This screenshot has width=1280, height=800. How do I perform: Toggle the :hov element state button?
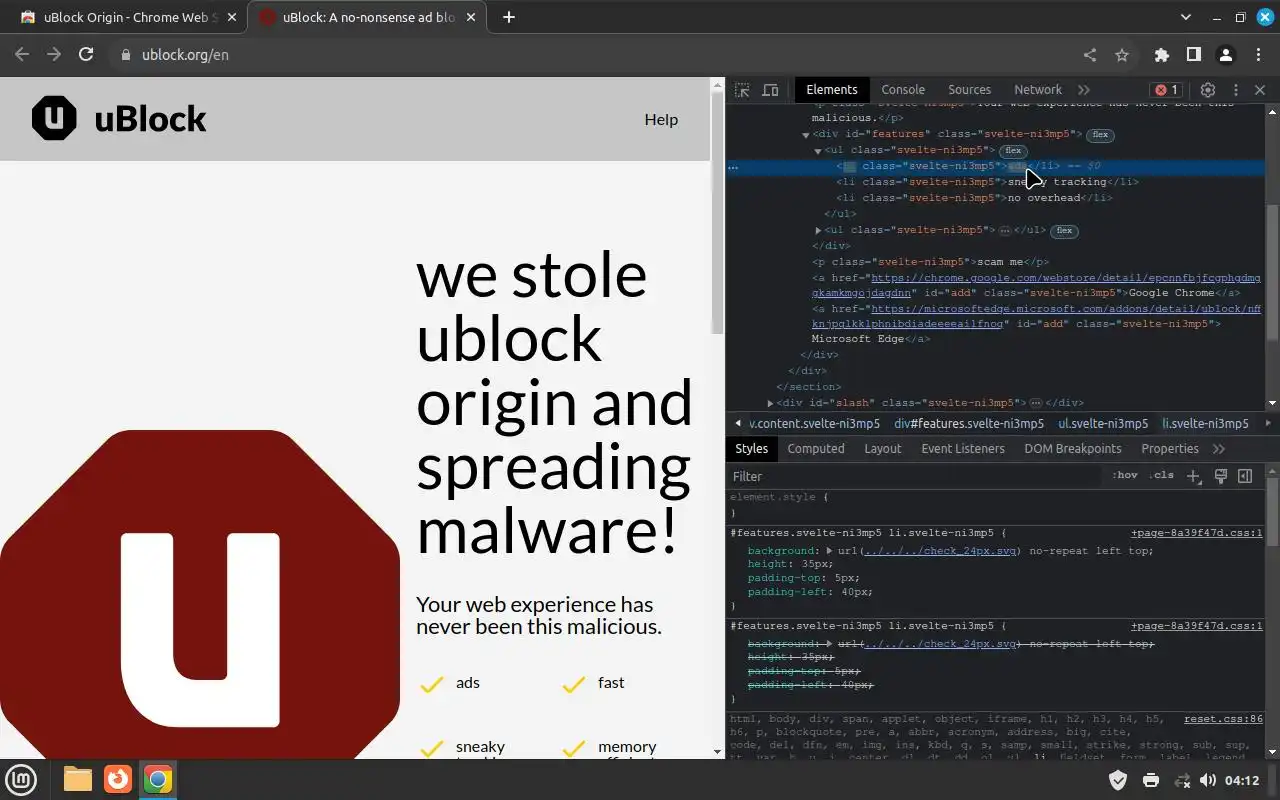point(1125,475)
